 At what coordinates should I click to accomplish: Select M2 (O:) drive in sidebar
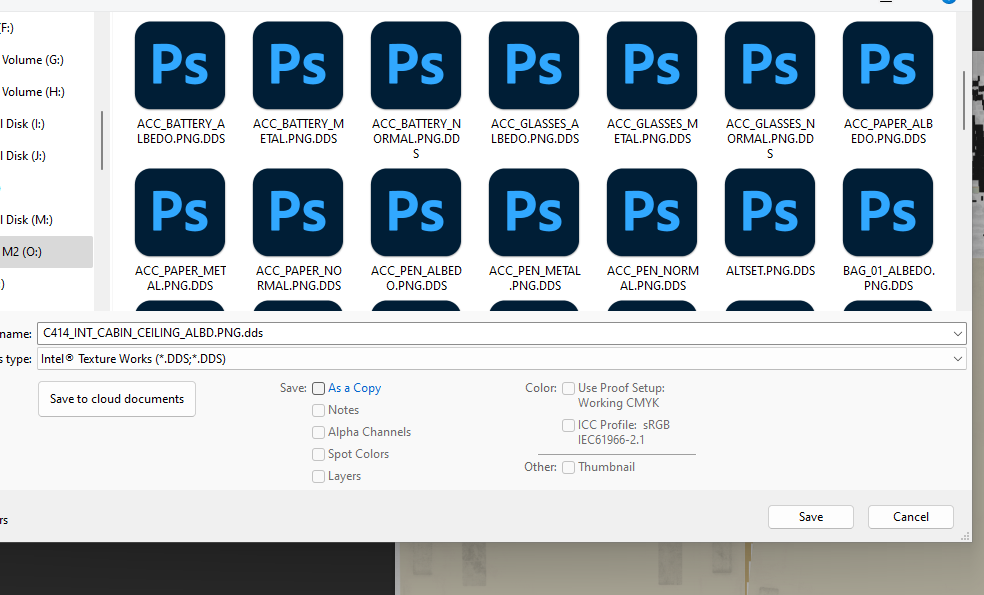46,252
